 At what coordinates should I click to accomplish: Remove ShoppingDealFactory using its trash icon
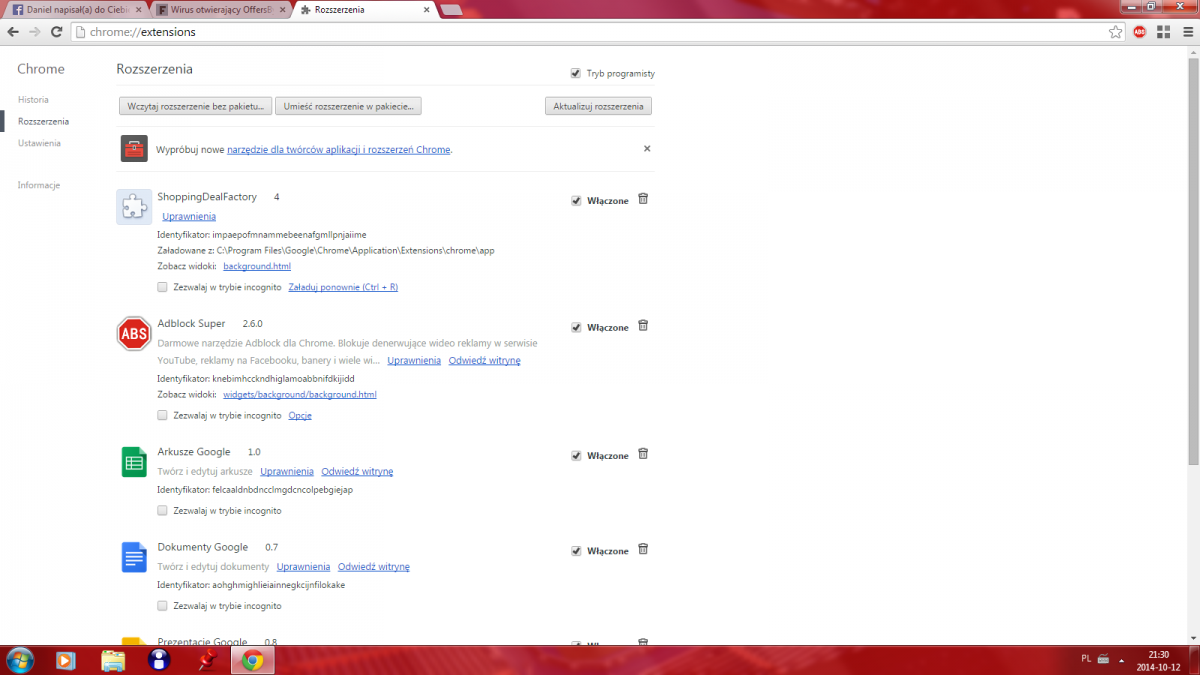pos(643,199)
